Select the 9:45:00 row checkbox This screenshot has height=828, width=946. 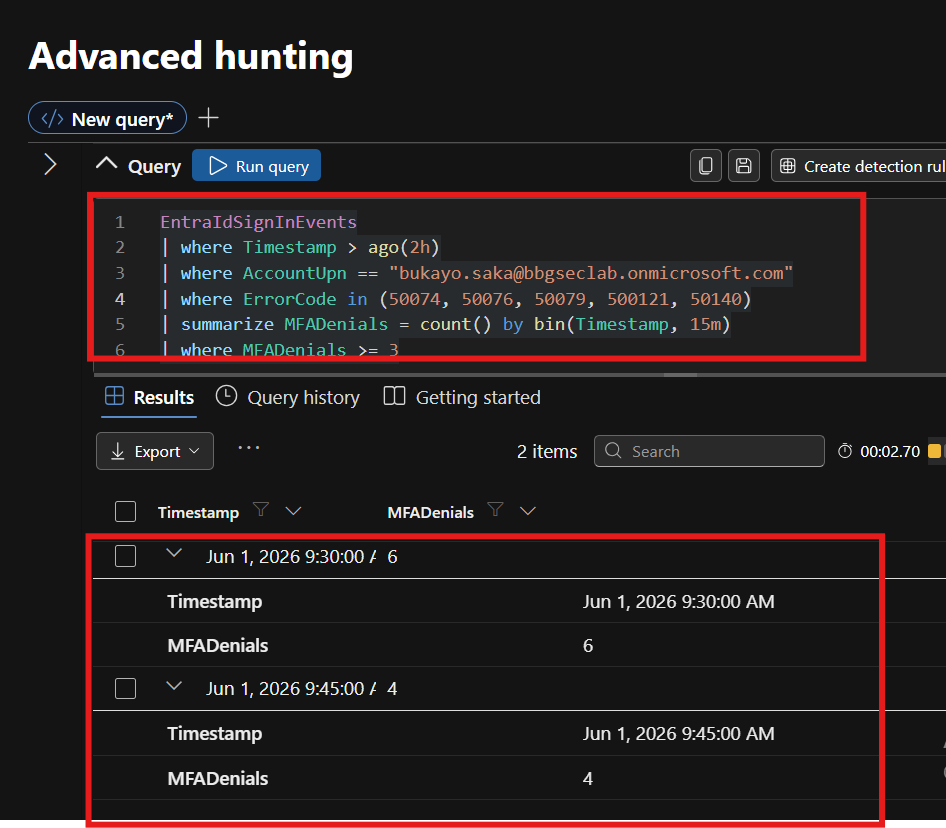click(x=125, y=688)
